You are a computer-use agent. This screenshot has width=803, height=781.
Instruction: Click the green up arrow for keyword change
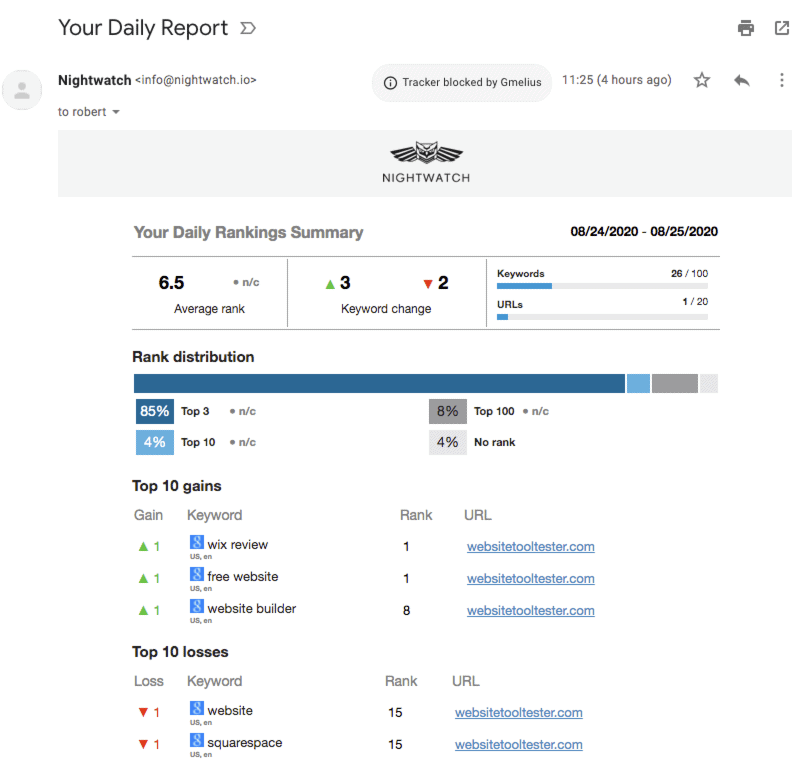(x=330, y=284)
